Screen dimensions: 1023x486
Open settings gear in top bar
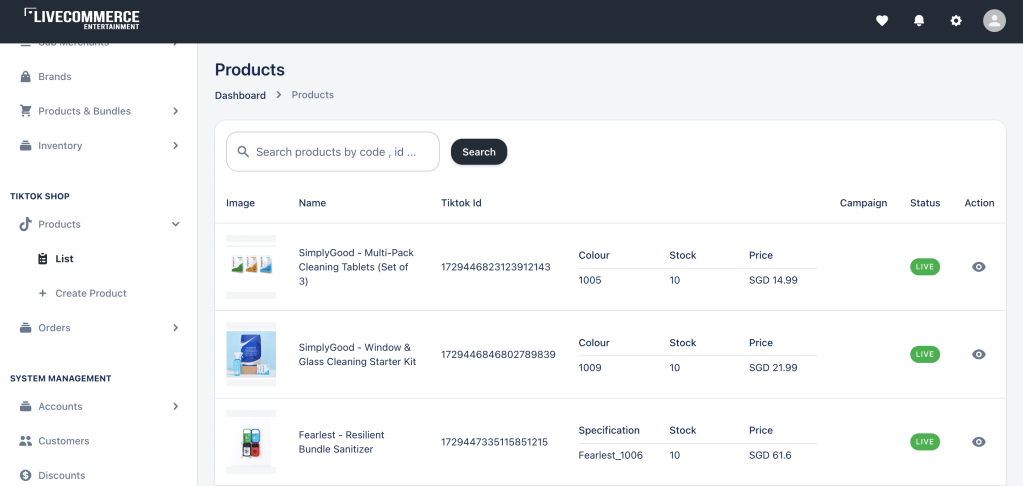click(x=956, y=20)
